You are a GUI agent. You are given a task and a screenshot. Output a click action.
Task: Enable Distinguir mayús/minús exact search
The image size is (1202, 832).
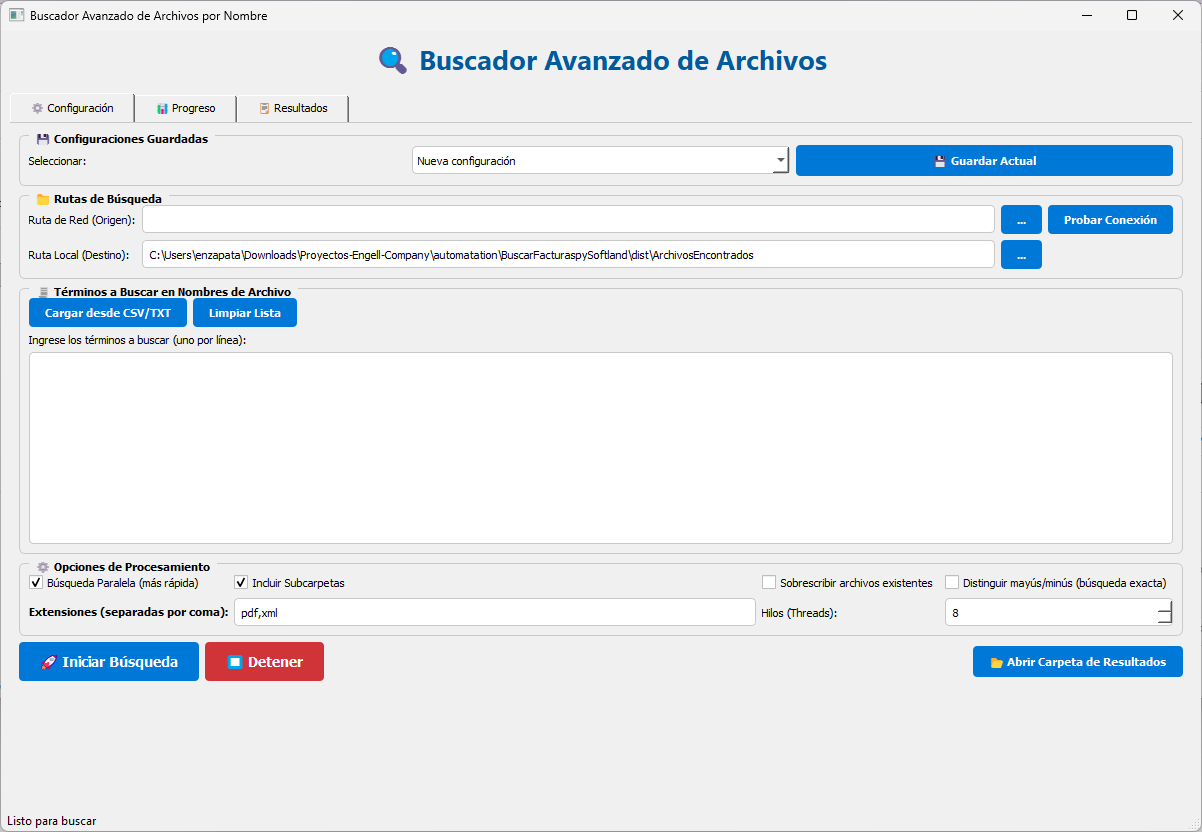pos(952,583)
